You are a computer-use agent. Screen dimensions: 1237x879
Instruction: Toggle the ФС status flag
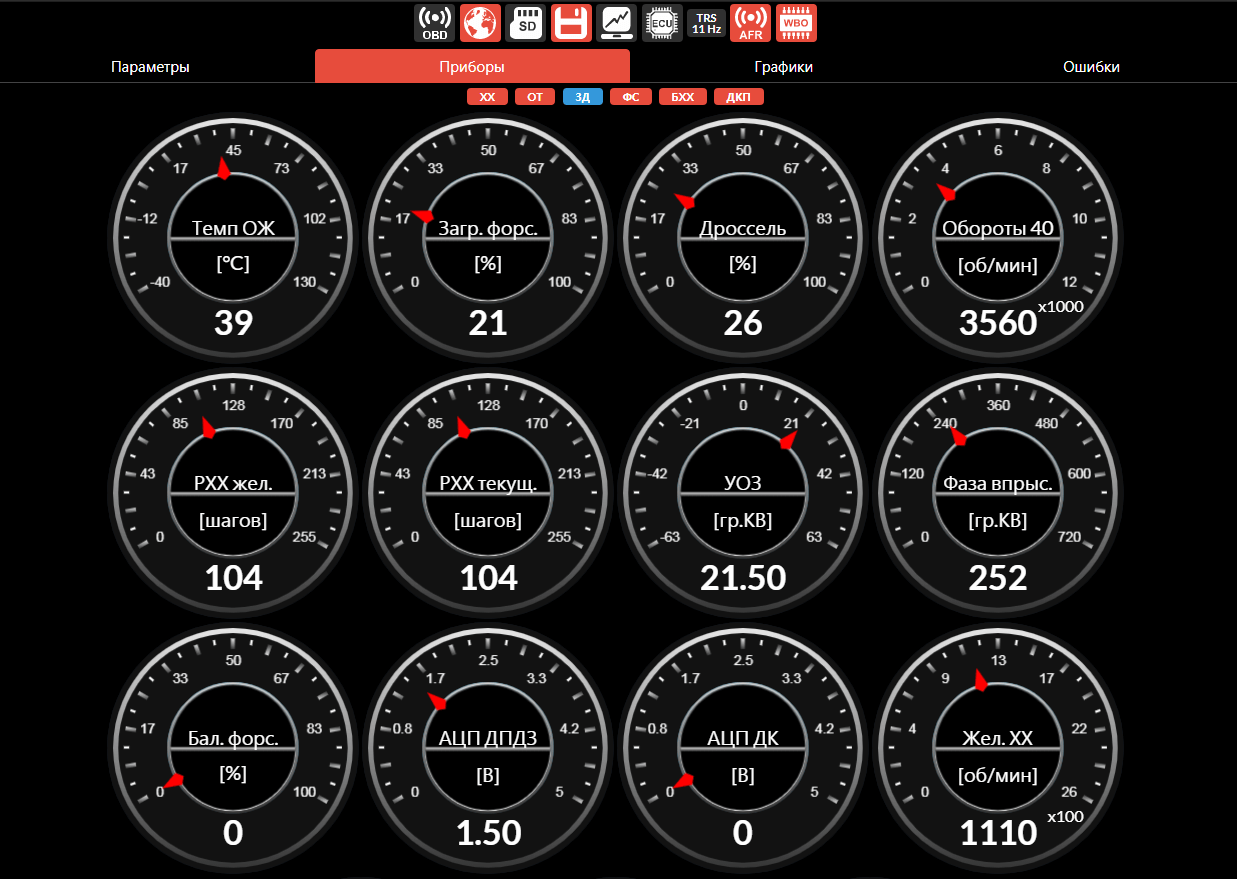point(631,97)
